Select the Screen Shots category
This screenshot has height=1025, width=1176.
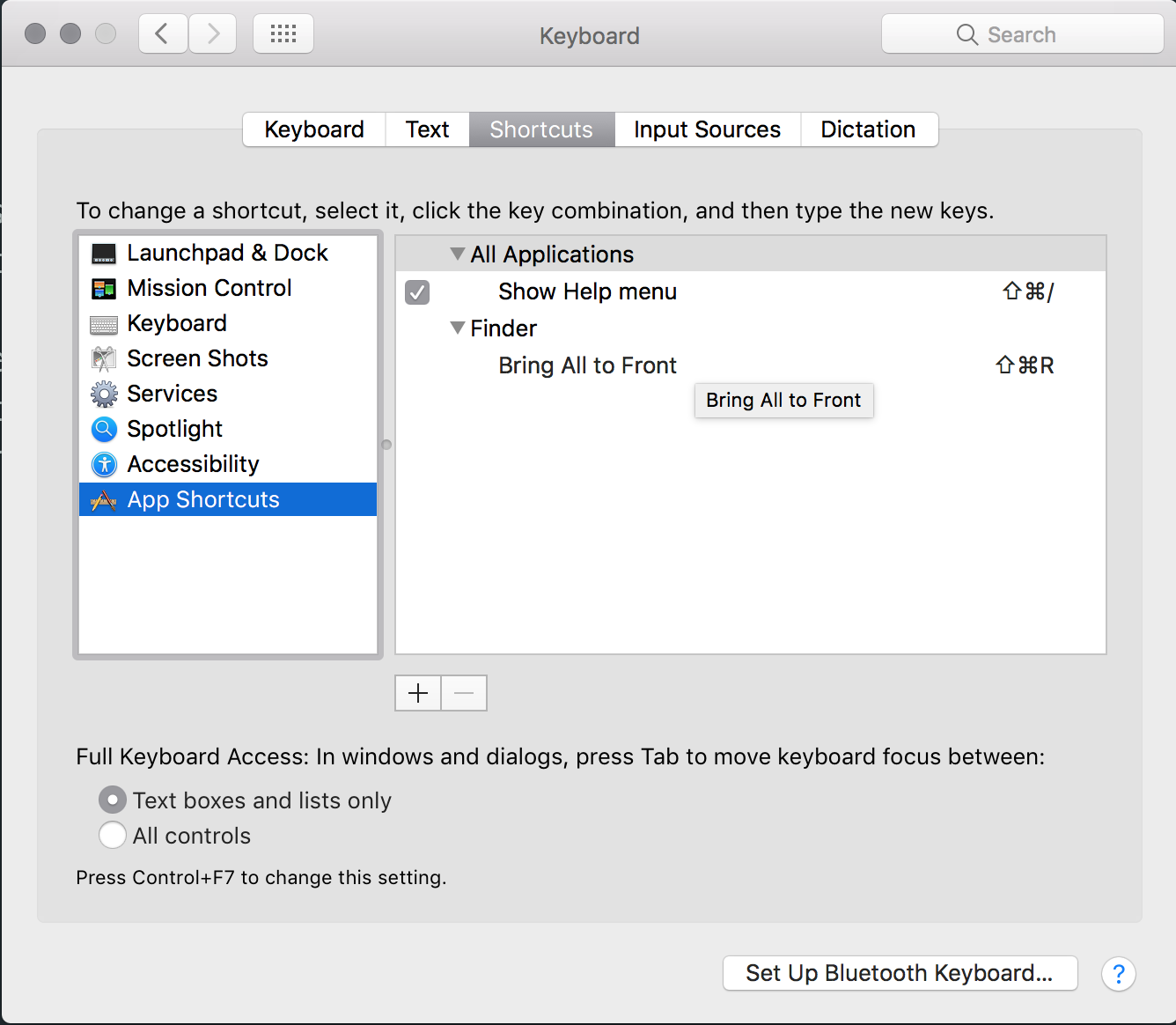228,358
